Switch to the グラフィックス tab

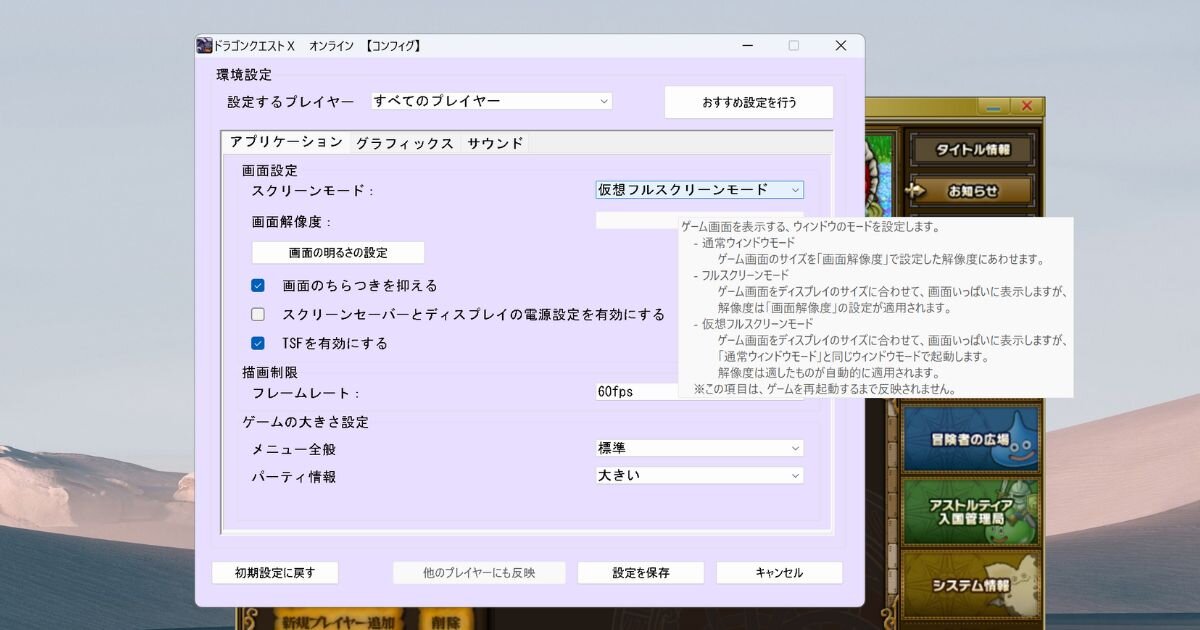coord(405,143)
